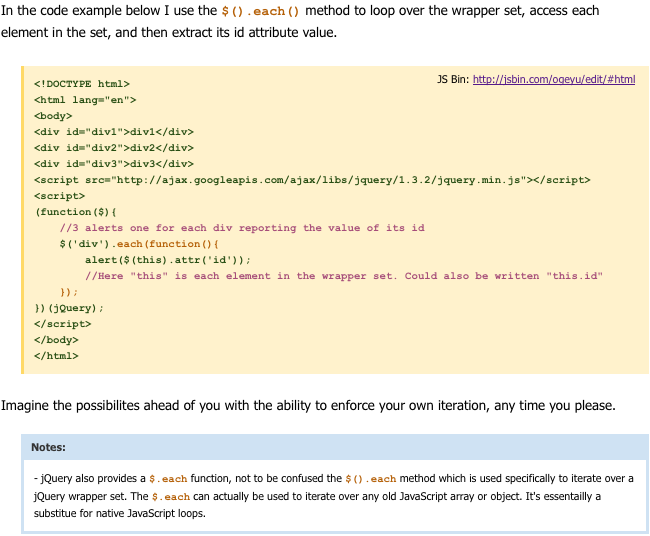Click "$().each" code inside the notes text
The height and width of the screenshot is (536, 650).
coord(370,479)
